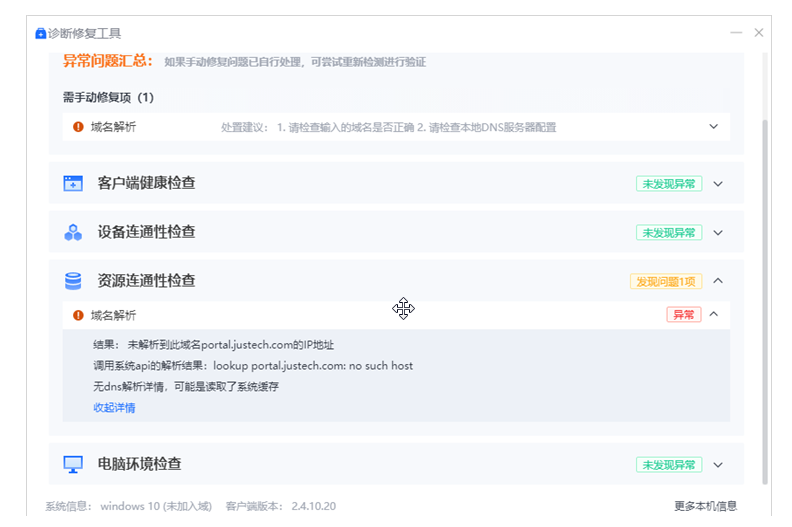Click the 资源连通性检查 database icon
The width and height of the screenshot is (792, 527).
pos(73,281)
